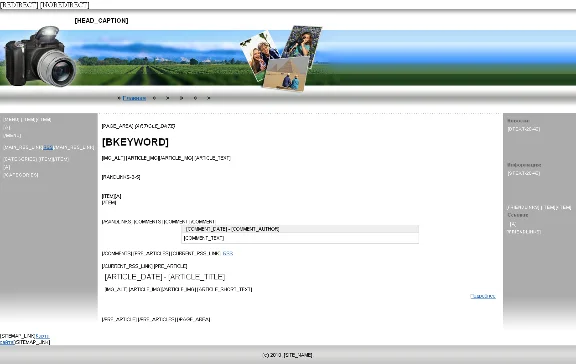
Task: Open the read-more link under the article preview
Action: (x=483, y=296)
